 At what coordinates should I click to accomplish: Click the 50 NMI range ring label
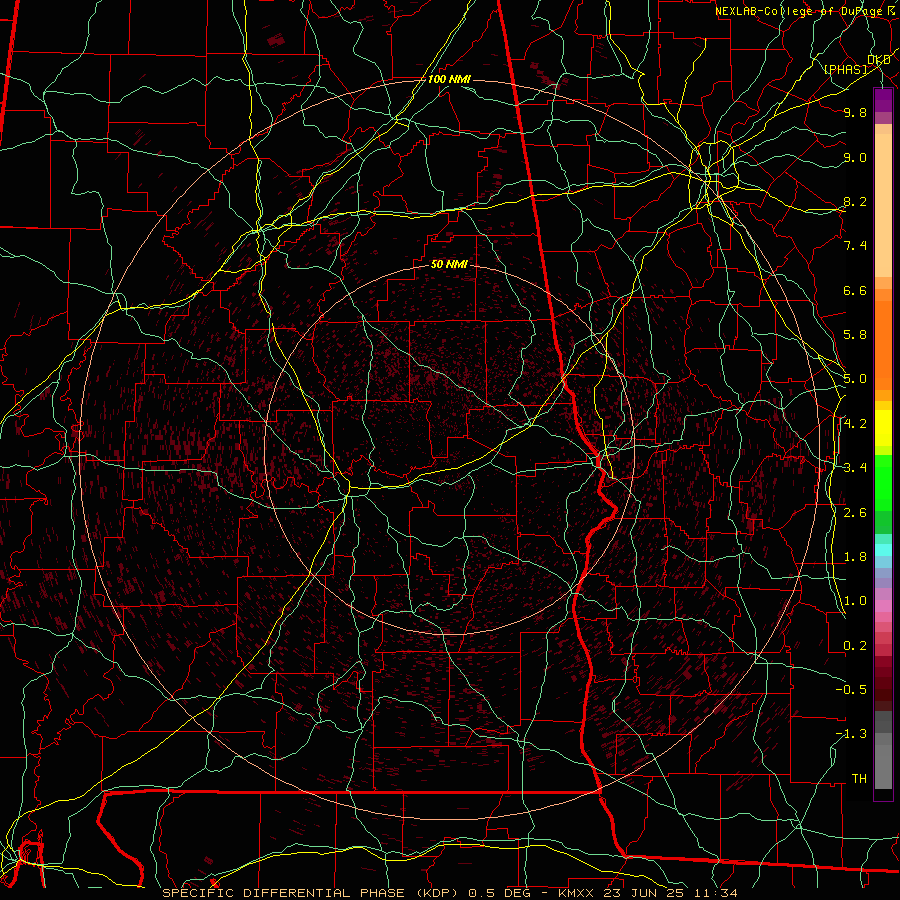[x=449, y=264]
